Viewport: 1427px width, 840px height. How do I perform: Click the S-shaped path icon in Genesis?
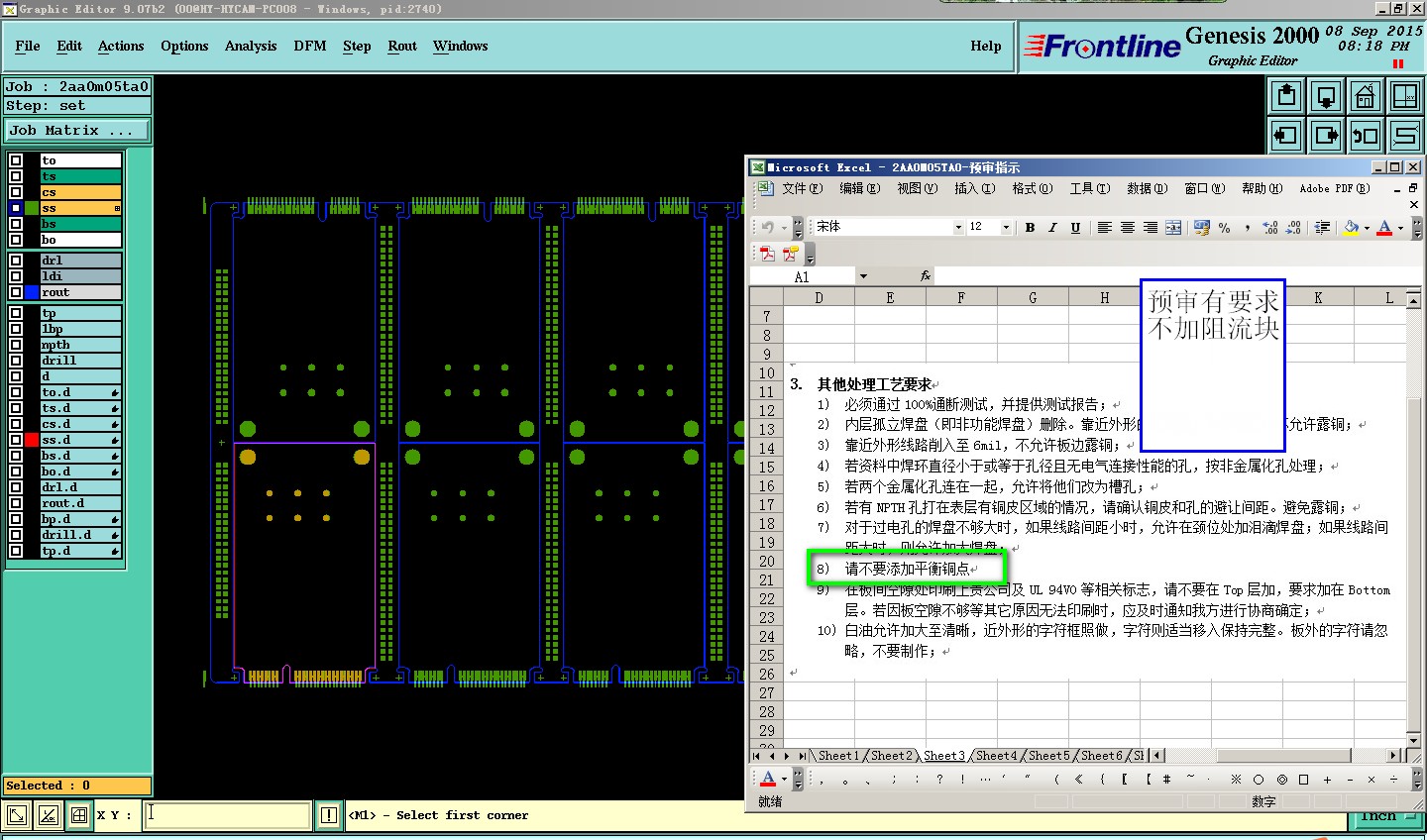(1405, 136)
